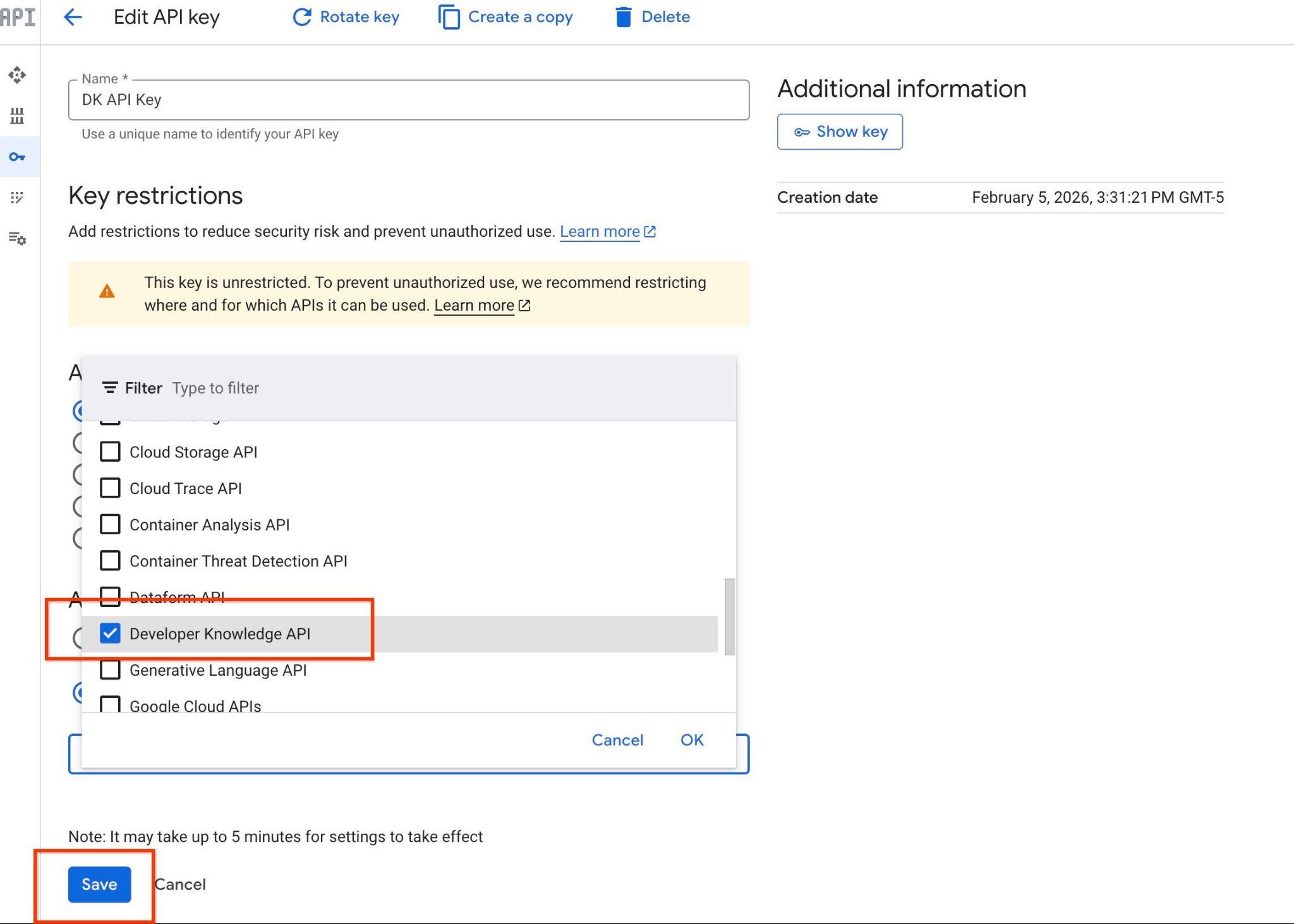Click the Show key button

click(x=839, y=131)
